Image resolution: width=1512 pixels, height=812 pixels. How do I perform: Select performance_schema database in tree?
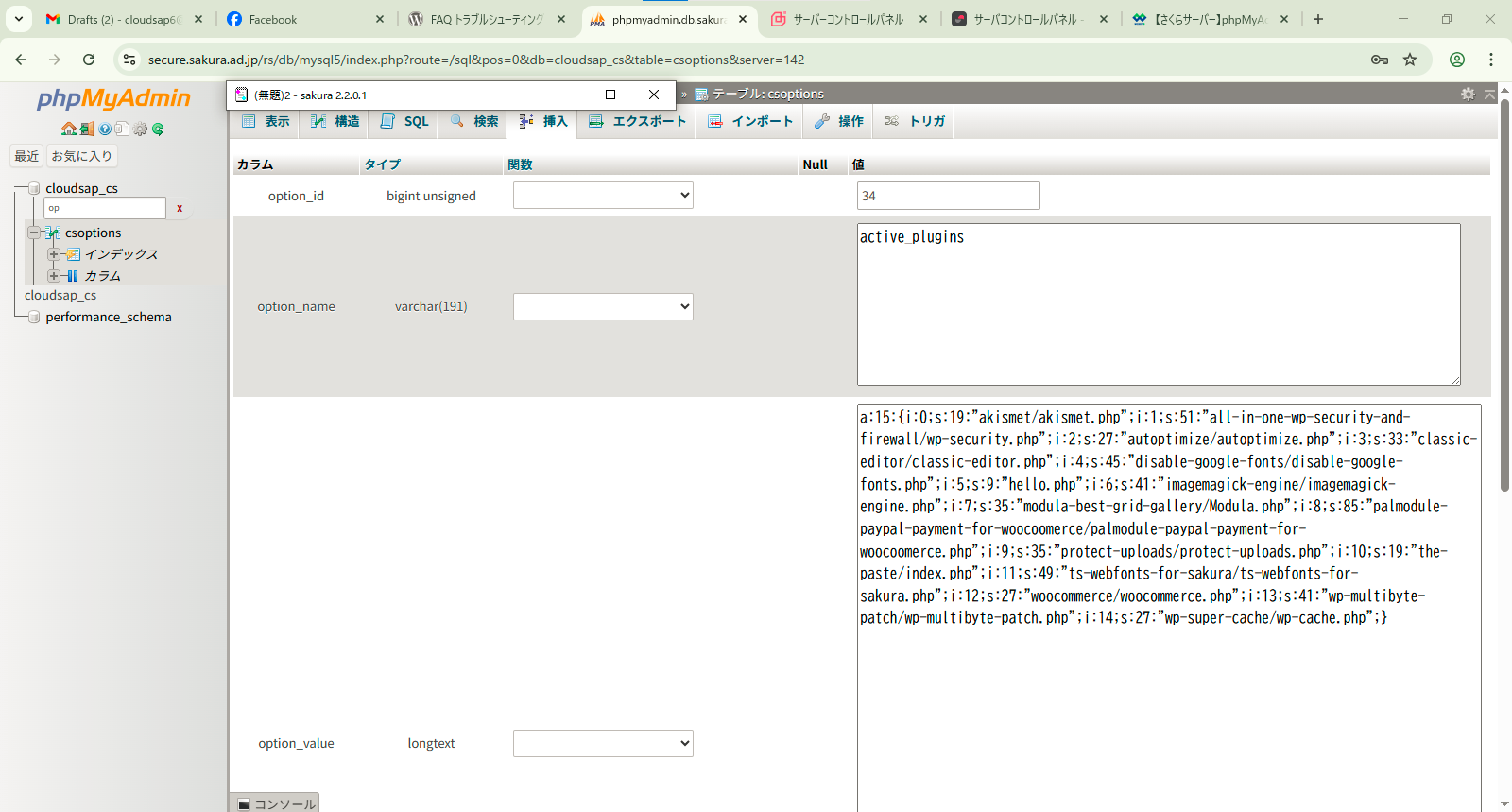pyautogui.click(x=109, y=317)
